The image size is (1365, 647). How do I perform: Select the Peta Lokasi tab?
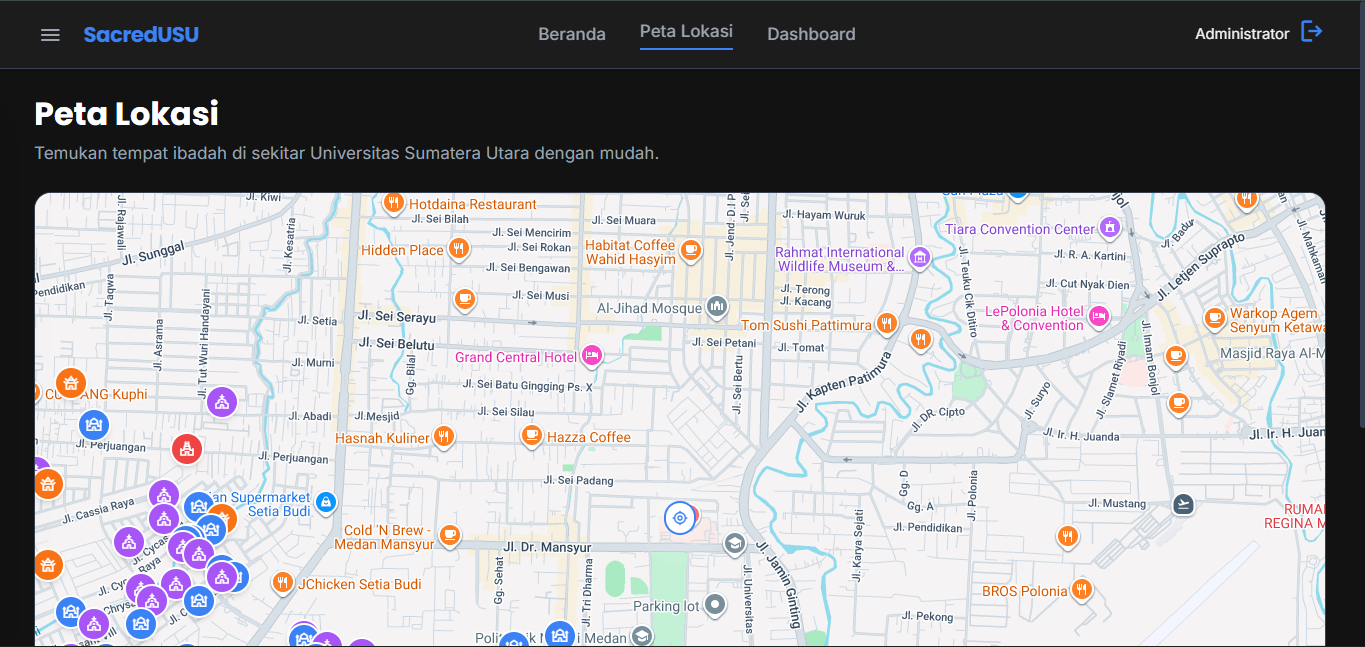tap(686, 32)
